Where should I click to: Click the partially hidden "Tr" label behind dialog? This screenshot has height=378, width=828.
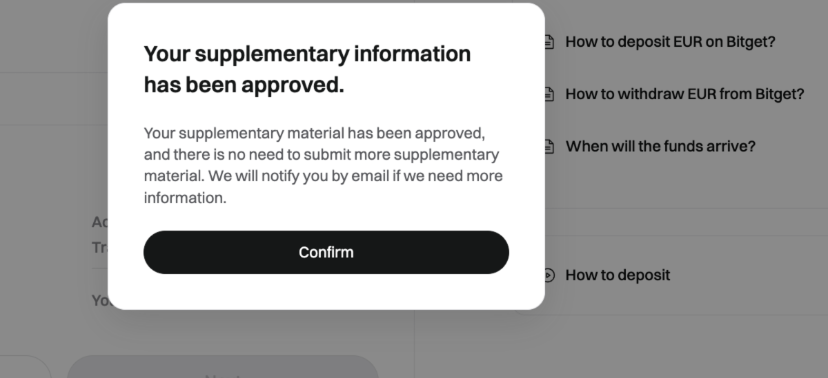point(100,247)
